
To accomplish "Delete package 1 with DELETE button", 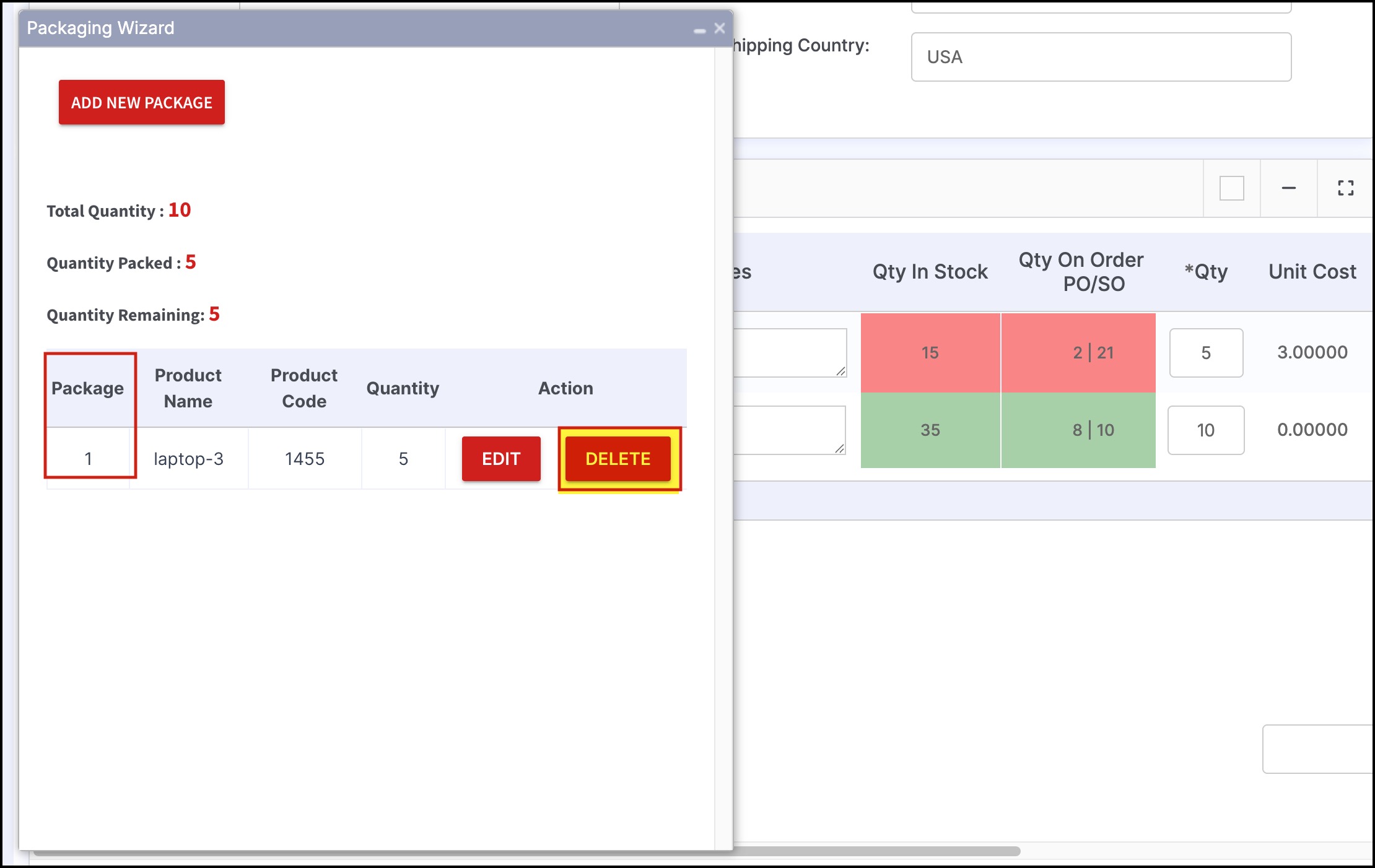I will 618,459.
